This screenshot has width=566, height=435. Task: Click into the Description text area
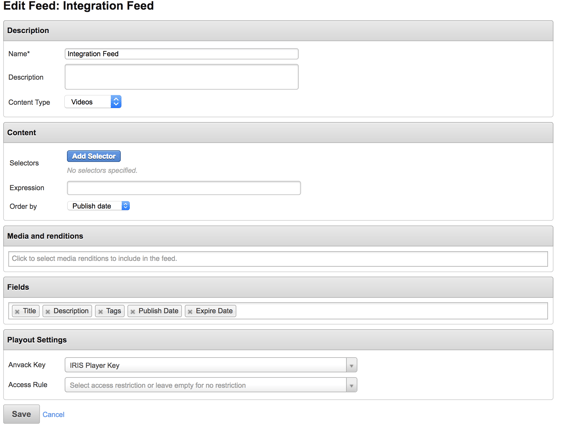click(x=182, y=77)
